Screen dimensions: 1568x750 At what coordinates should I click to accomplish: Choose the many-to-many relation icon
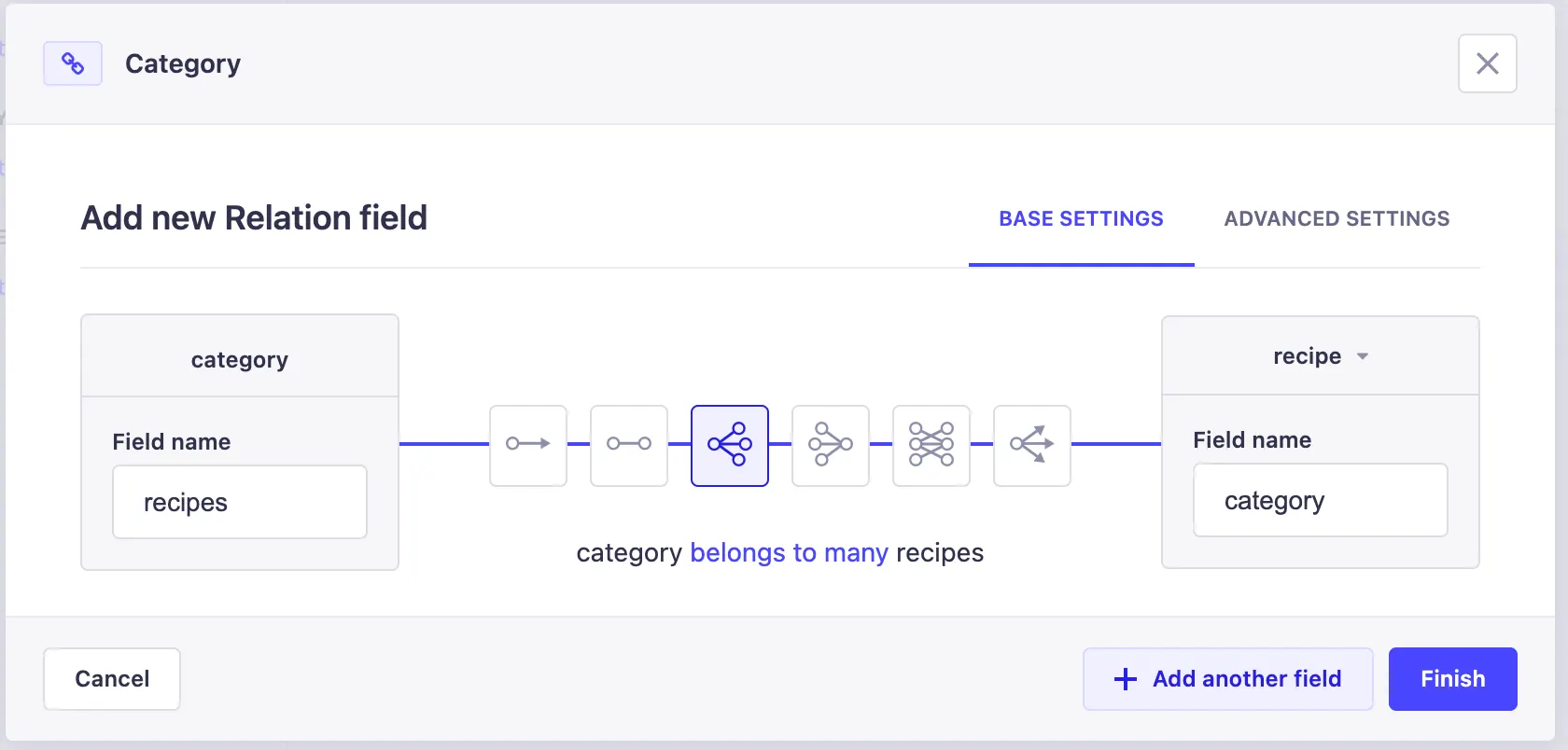coord(931,445)
